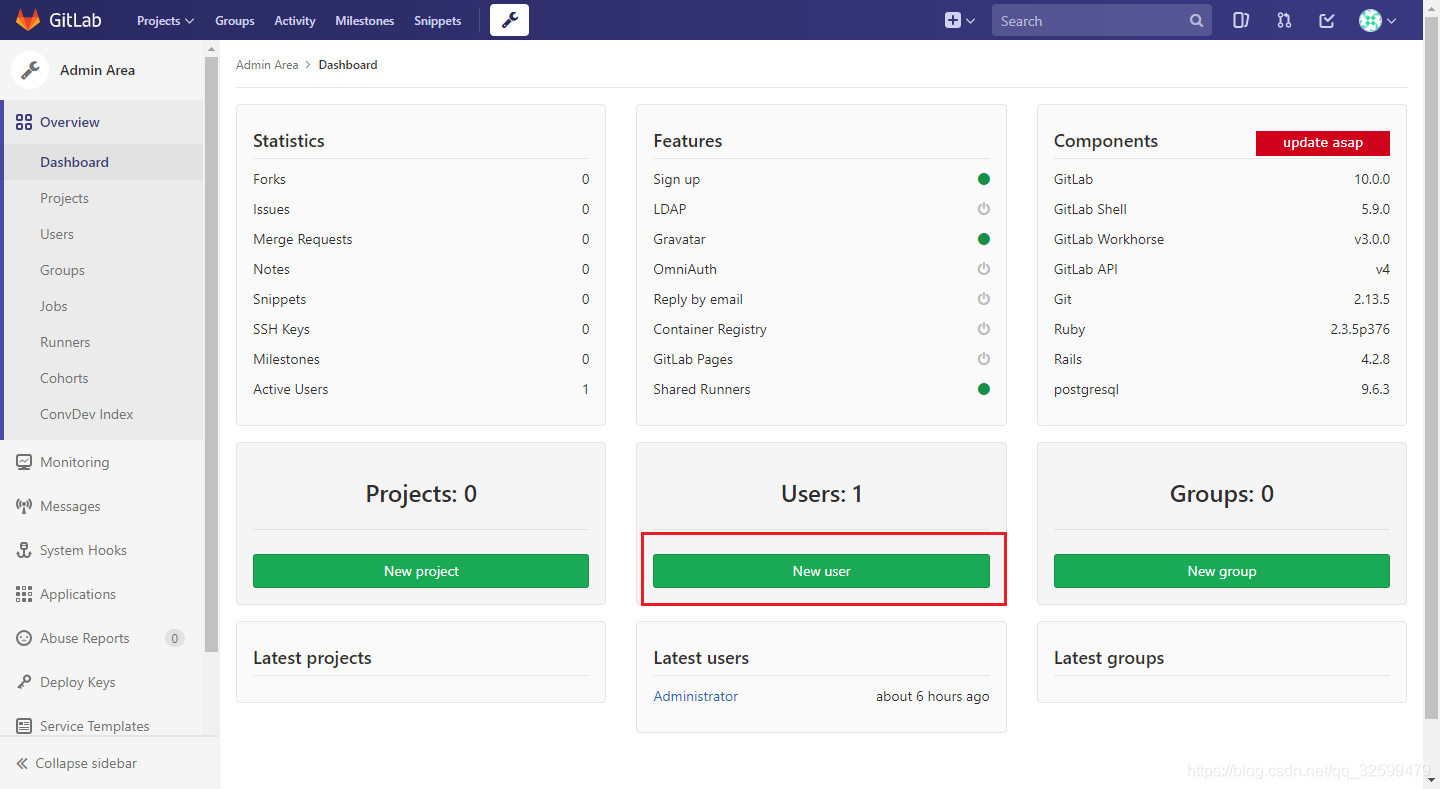1440x789 pixels.
Task: Click the Abuse Reports face icon
Action: 24,638
